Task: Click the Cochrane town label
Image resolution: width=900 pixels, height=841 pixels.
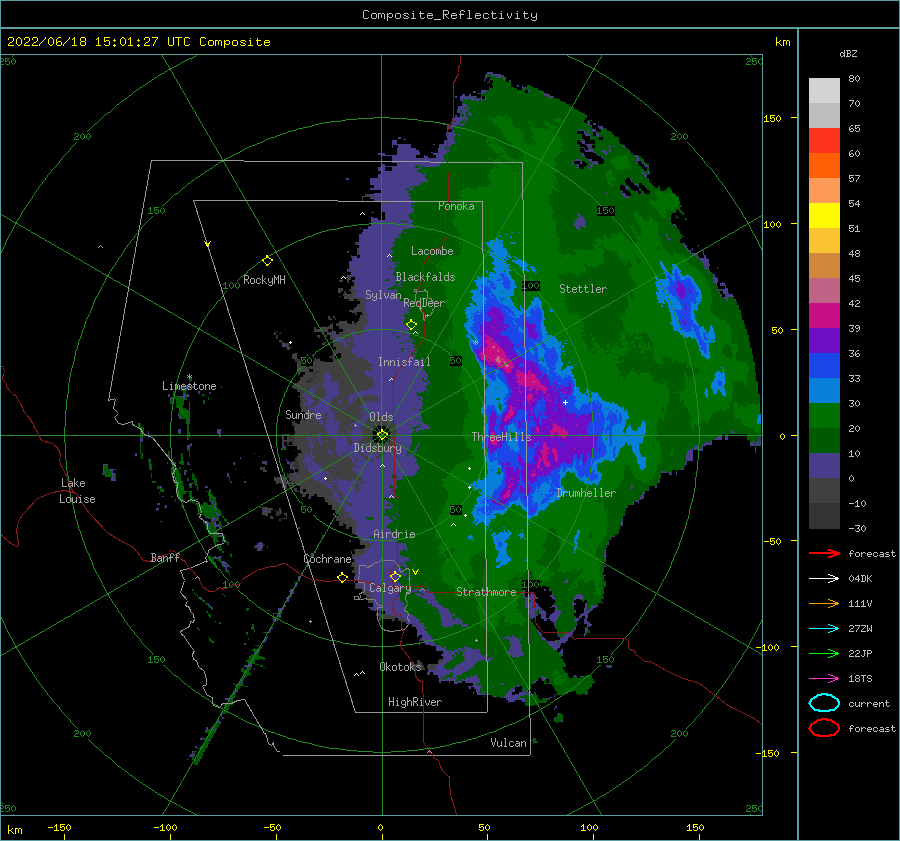Action: [x=327, y=559]
